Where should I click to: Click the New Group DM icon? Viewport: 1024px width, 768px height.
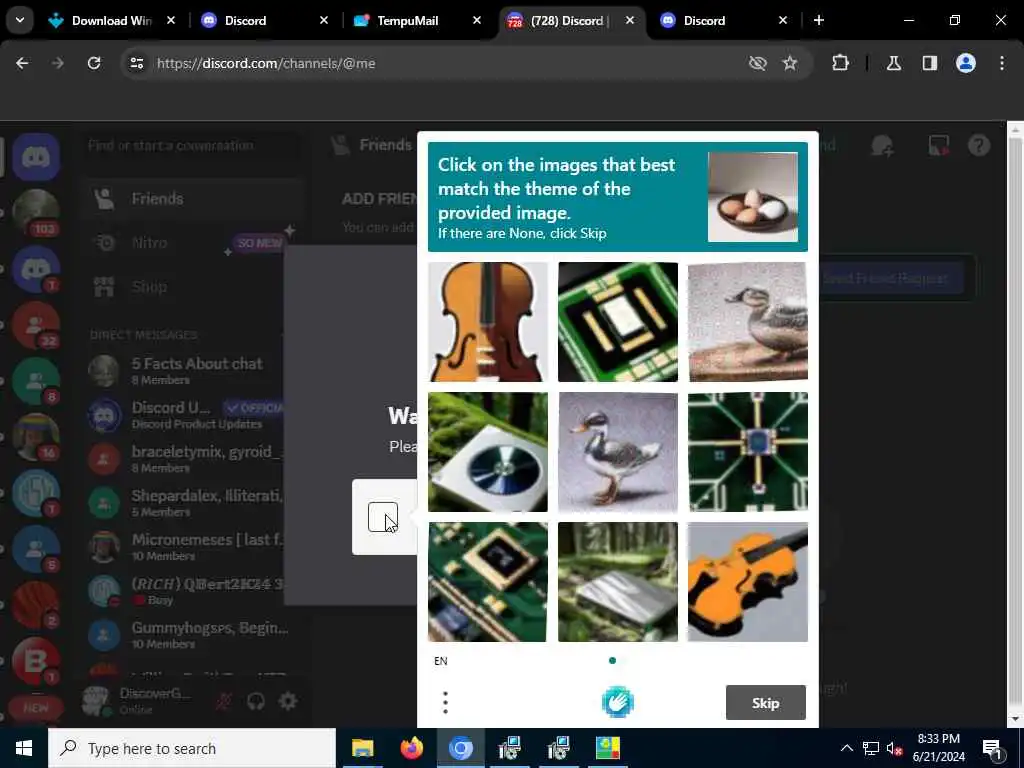[882, 146]
